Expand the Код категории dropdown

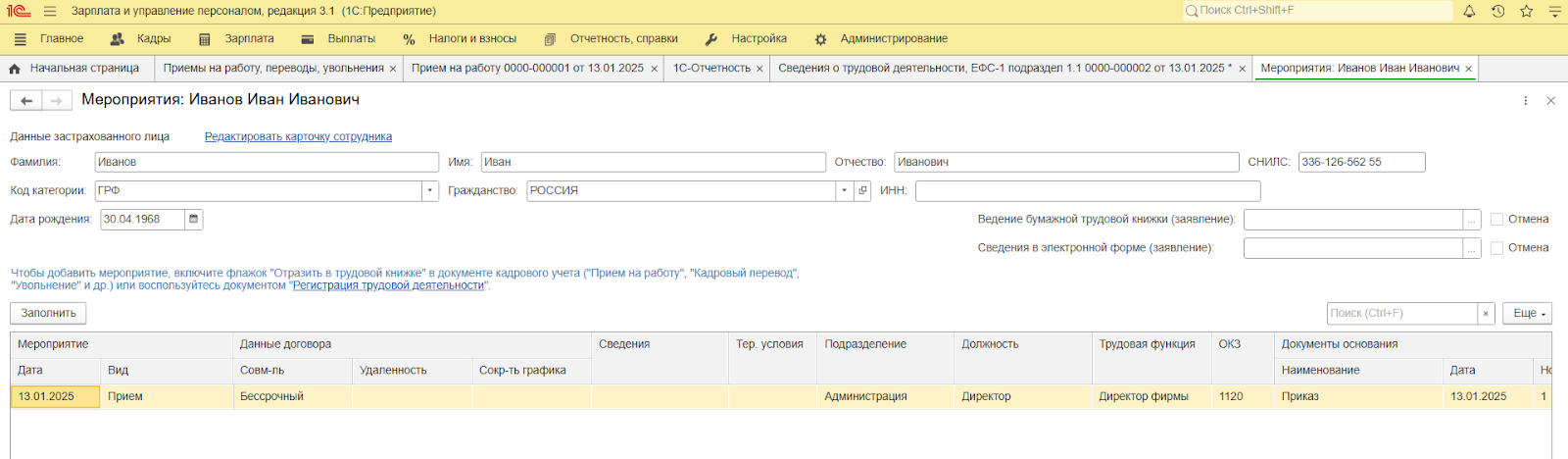tap(430, 191)
